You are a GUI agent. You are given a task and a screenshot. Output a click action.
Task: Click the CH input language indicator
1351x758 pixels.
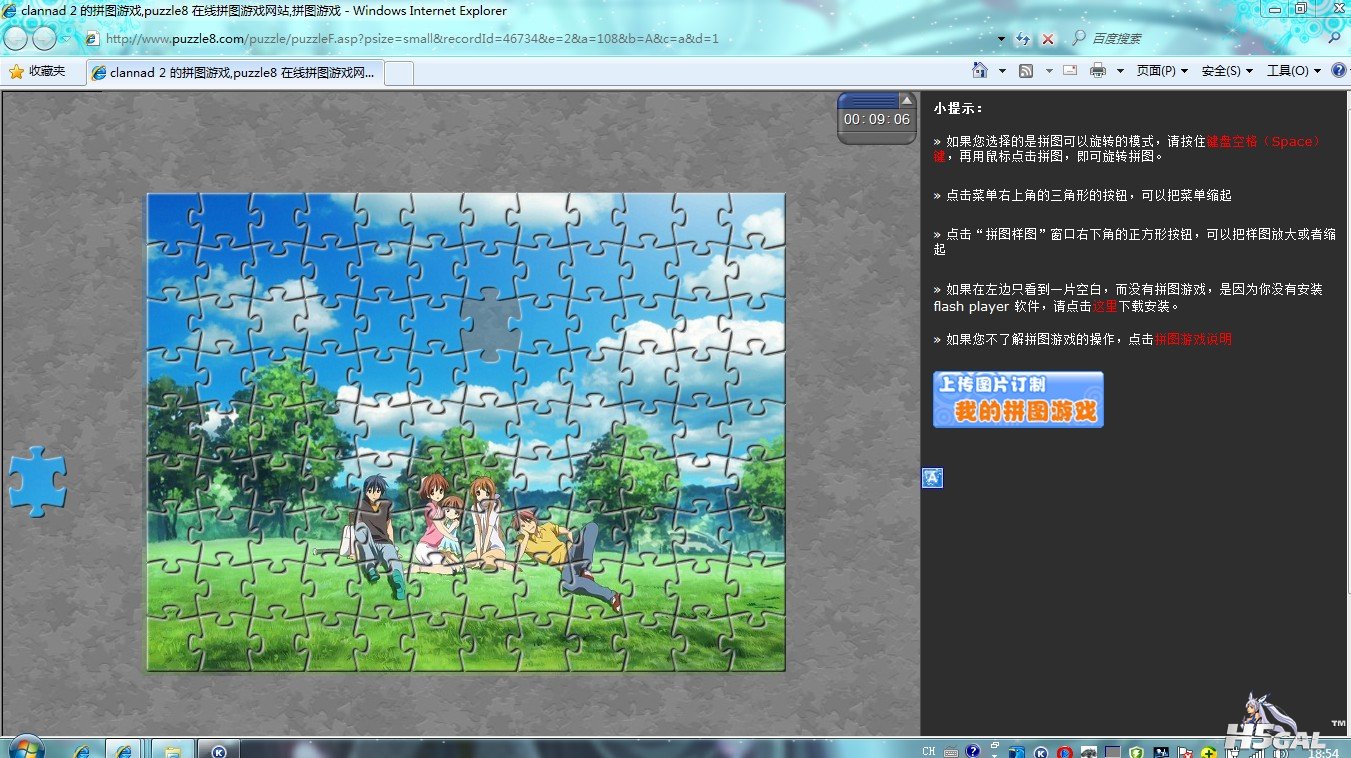click(x=929, y=751)
